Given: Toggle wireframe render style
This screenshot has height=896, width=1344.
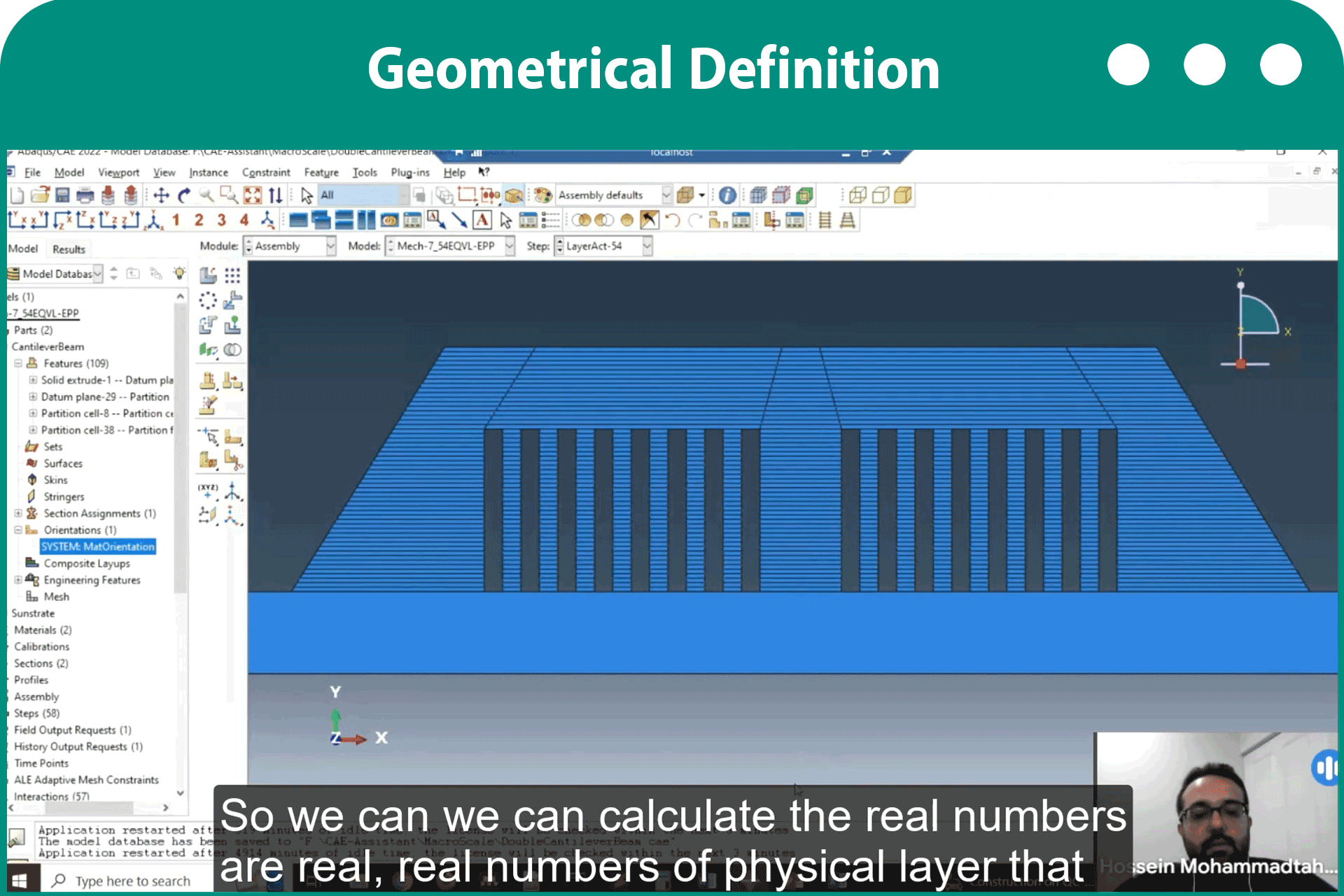Looking at the screenshot, I should click(857, 195).
